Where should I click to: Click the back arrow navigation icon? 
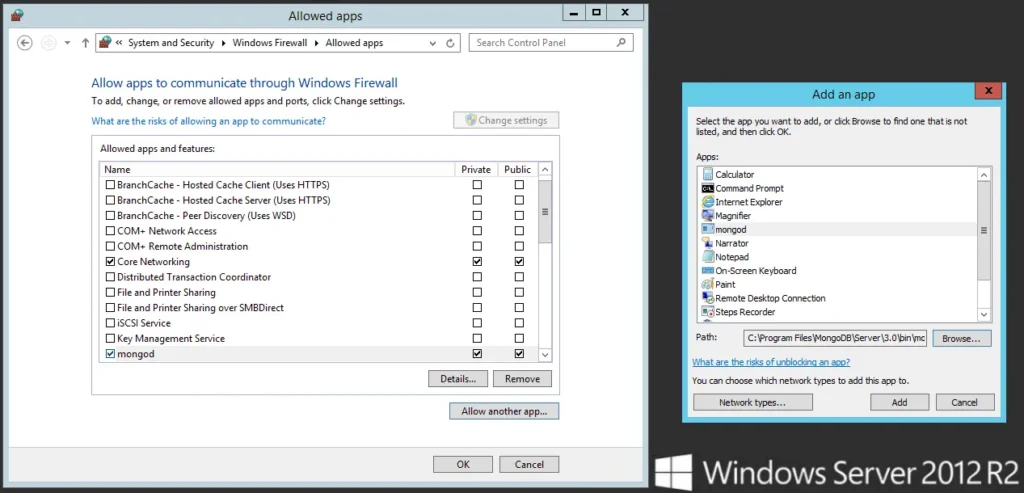[25, 43]
